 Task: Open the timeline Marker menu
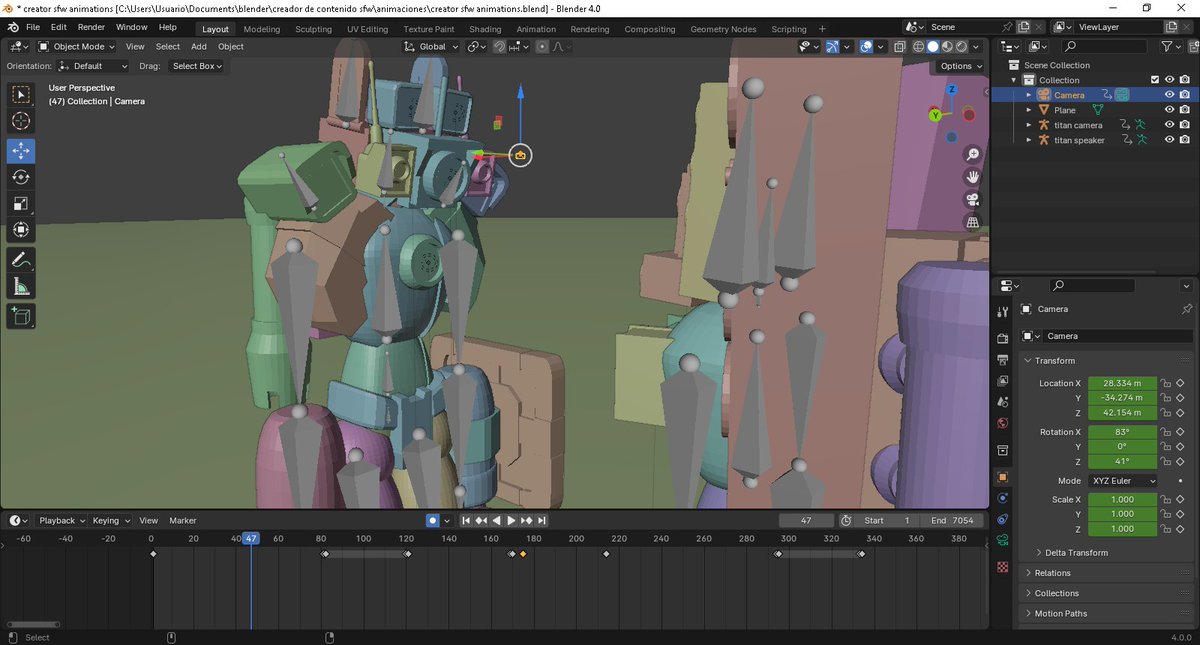click(183, 520)
